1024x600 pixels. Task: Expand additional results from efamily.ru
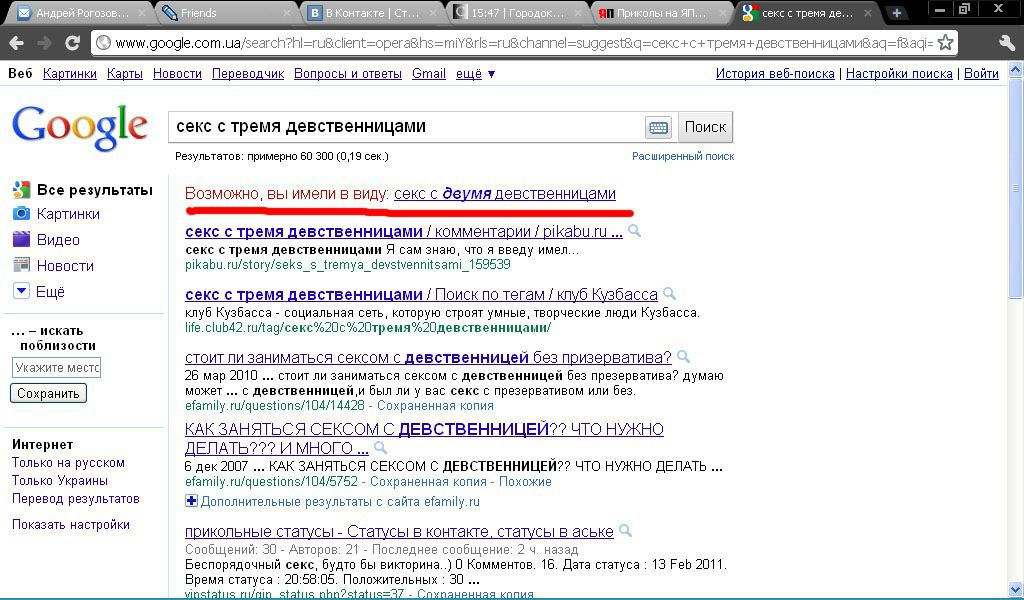(x=192, y=501)
